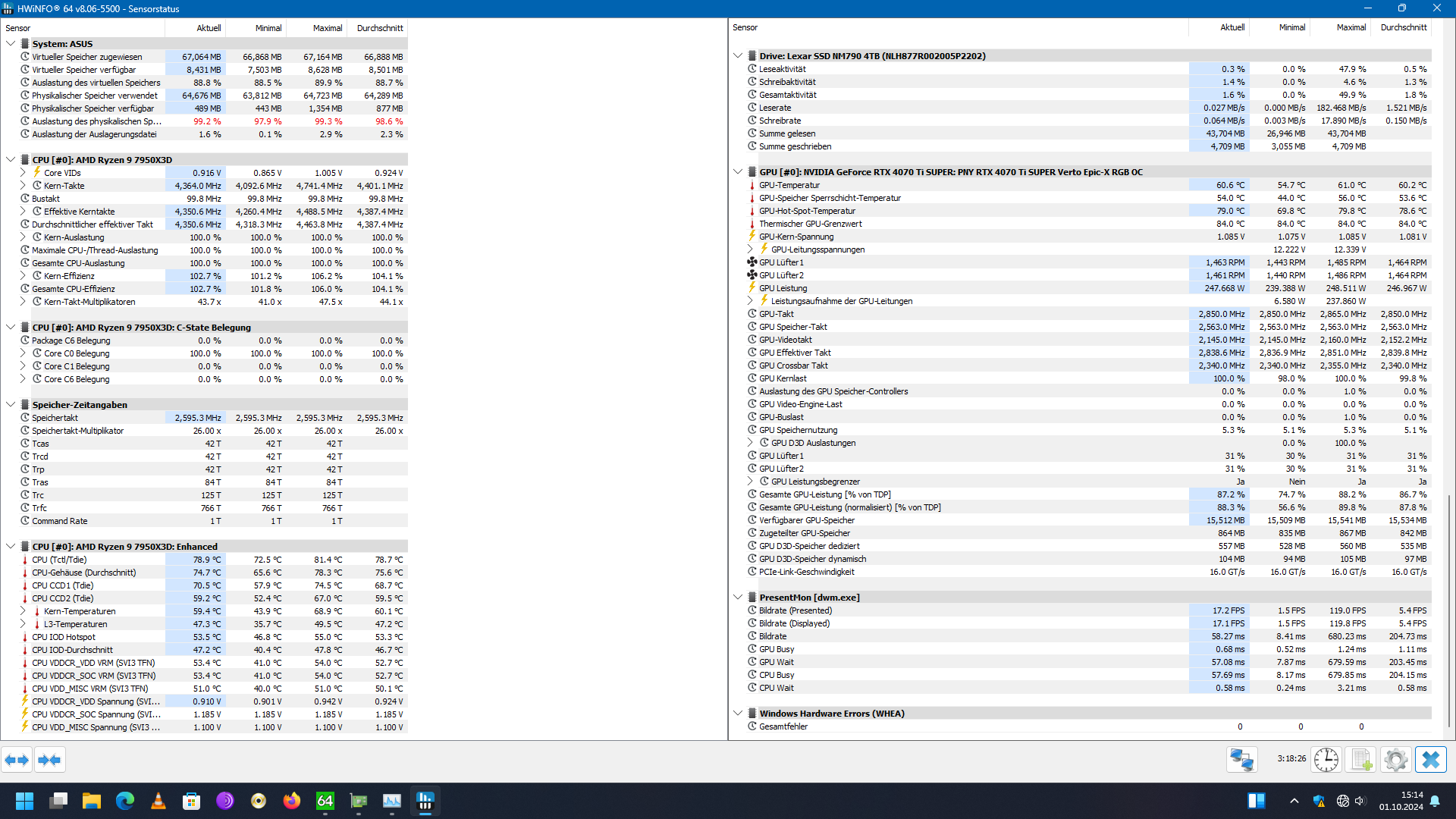The image size is (1456, 819).
Task: Open VLC media player from taskbar
Action: [158, 801]
